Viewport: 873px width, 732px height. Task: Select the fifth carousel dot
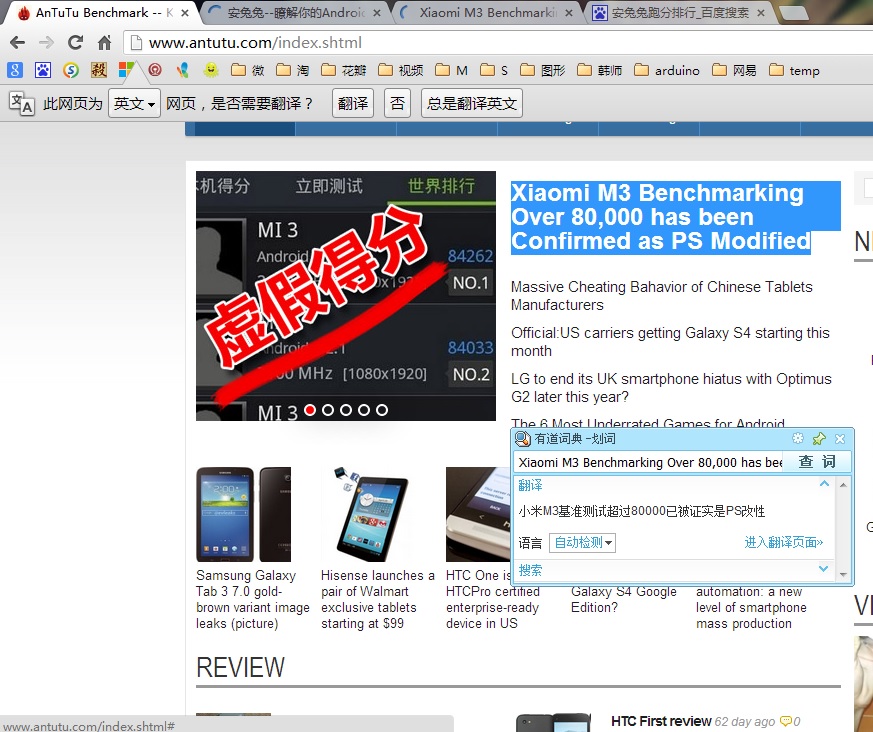pyautogui.click(x=381, y=410)
